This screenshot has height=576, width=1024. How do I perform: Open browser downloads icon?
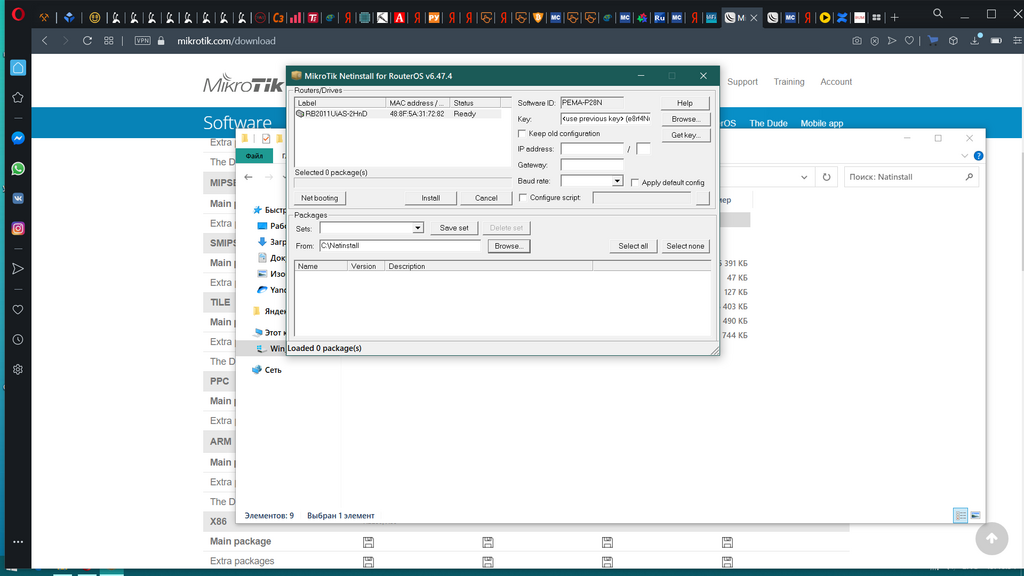pos(975,40)
